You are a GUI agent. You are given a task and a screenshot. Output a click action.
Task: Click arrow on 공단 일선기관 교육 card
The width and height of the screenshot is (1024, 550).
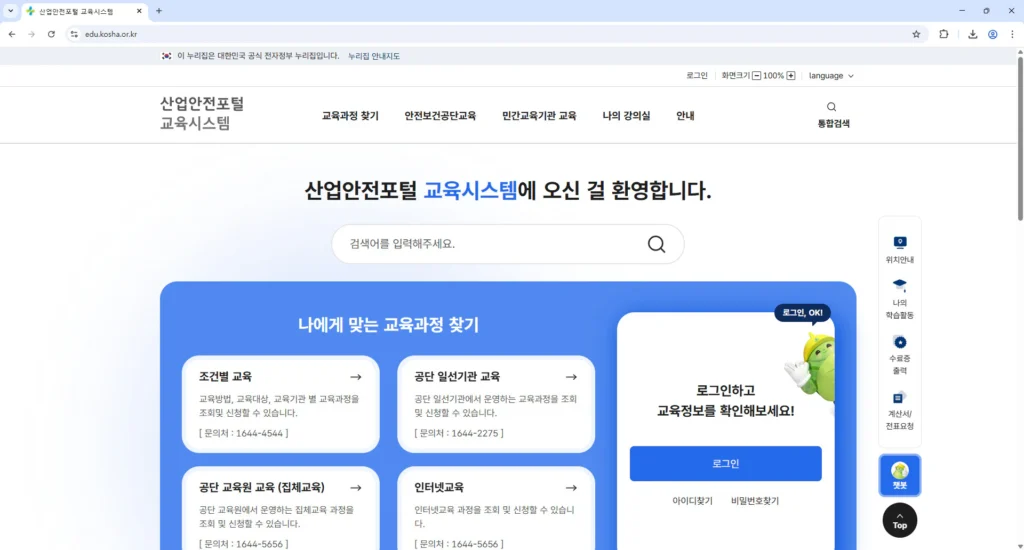(x=571, y=377)
